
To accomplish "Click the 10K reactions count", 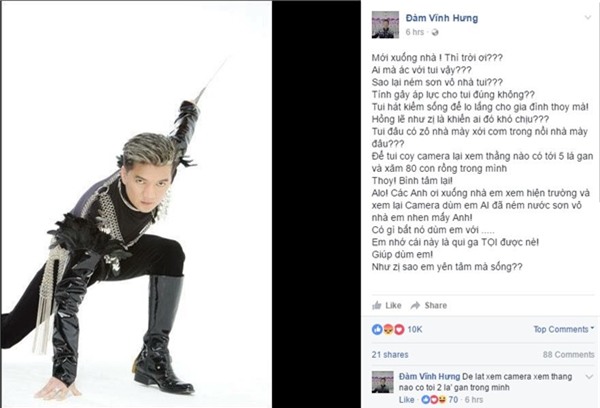I will [x=415, y=329].
